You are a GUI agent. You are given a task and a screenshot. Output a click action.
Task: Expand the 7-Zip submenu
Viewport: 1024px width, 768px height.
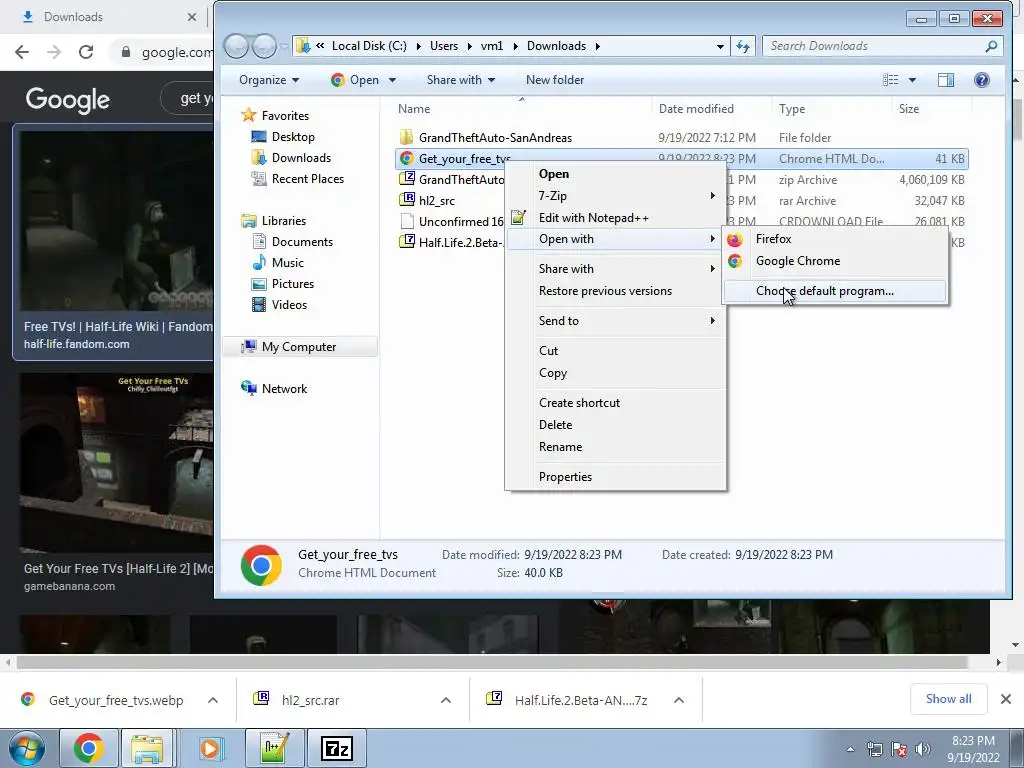(615, 196)
